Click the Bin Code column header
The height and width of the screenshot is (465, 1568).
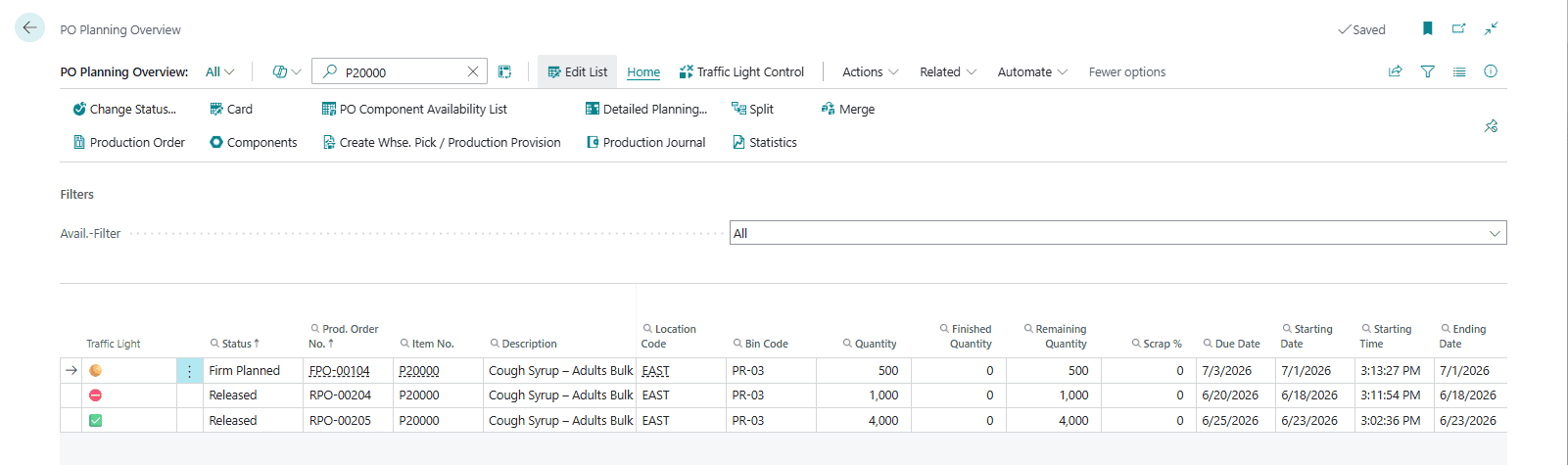point(761,344)
